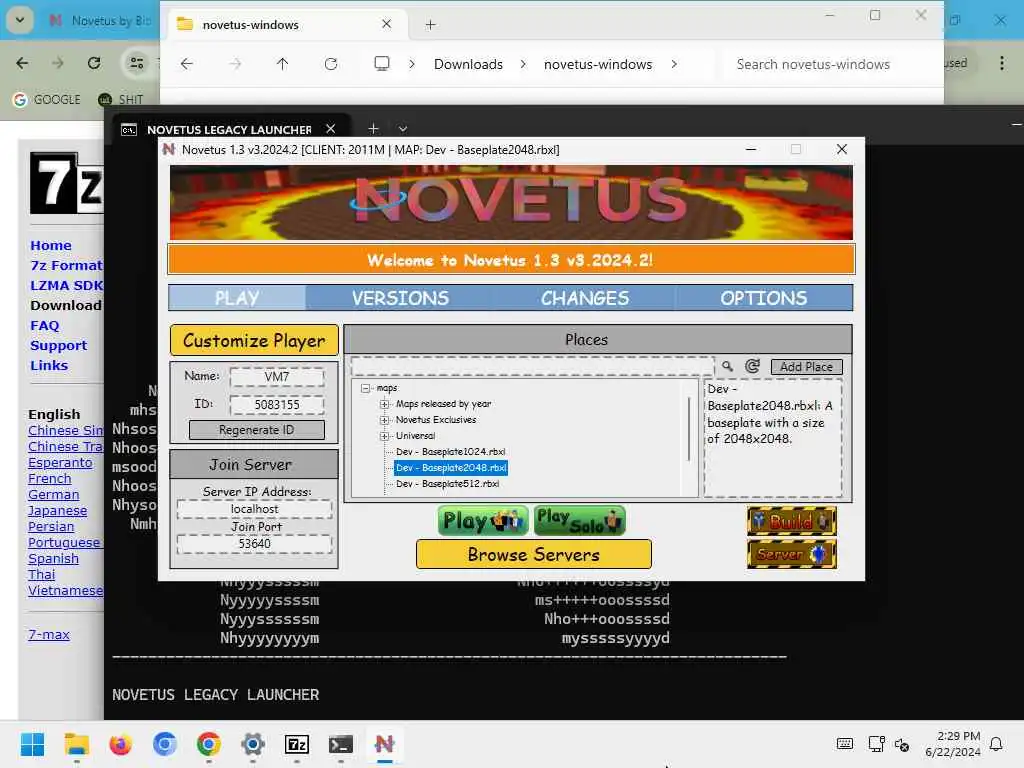Switch to the VERSIONS tab
Image resolution: width=1024 pixels, height=768 pixels.
point(400,298)
